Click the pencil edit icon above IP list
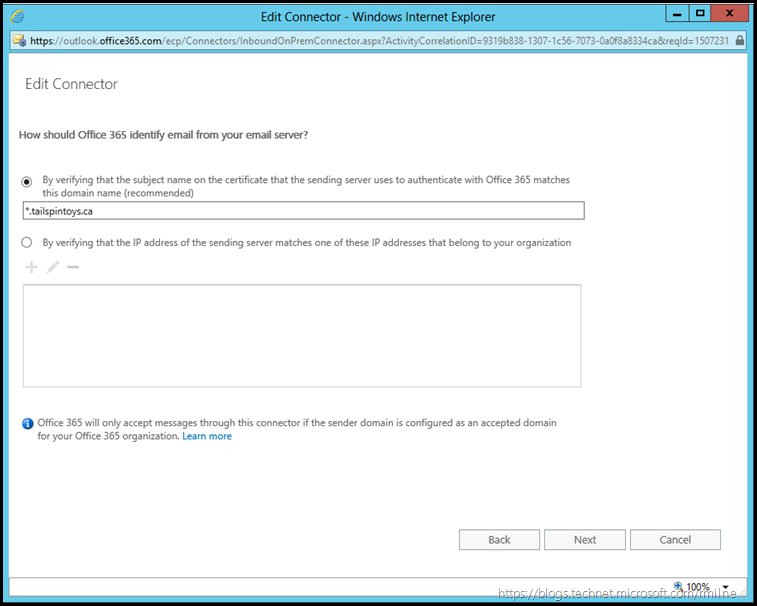 pos(52,267)
